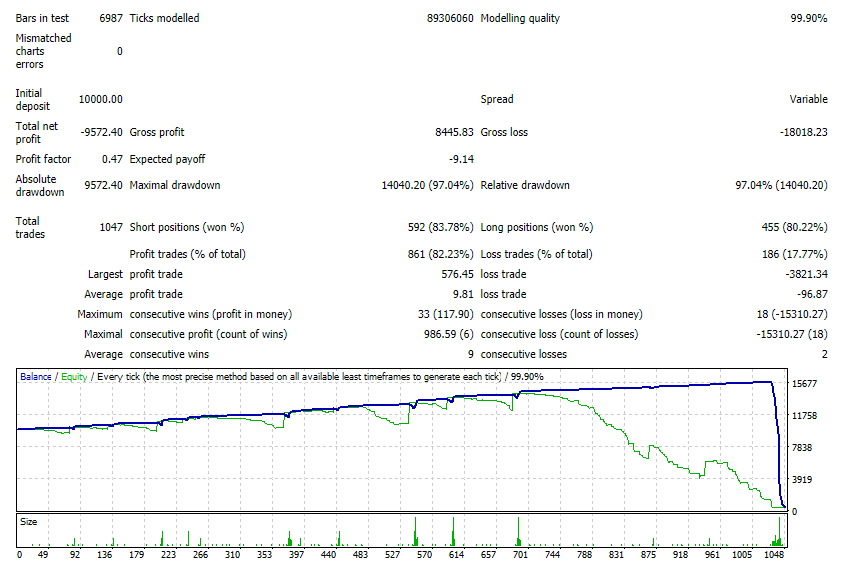Click the Mismatched charts errors label
844x562 pixels.
click(43, 51)
